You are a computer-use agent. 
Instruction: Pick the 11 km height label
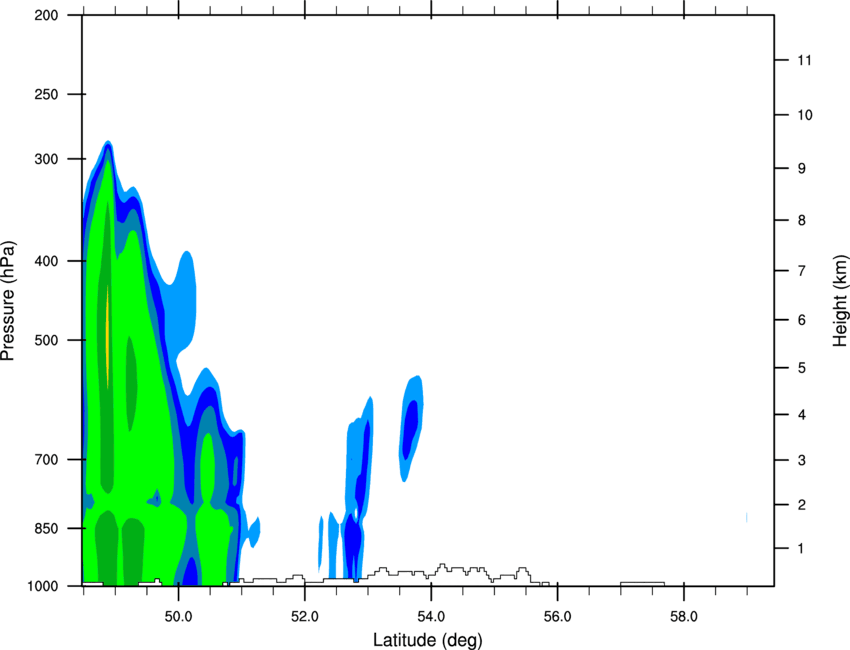click(x=805, y=60)
